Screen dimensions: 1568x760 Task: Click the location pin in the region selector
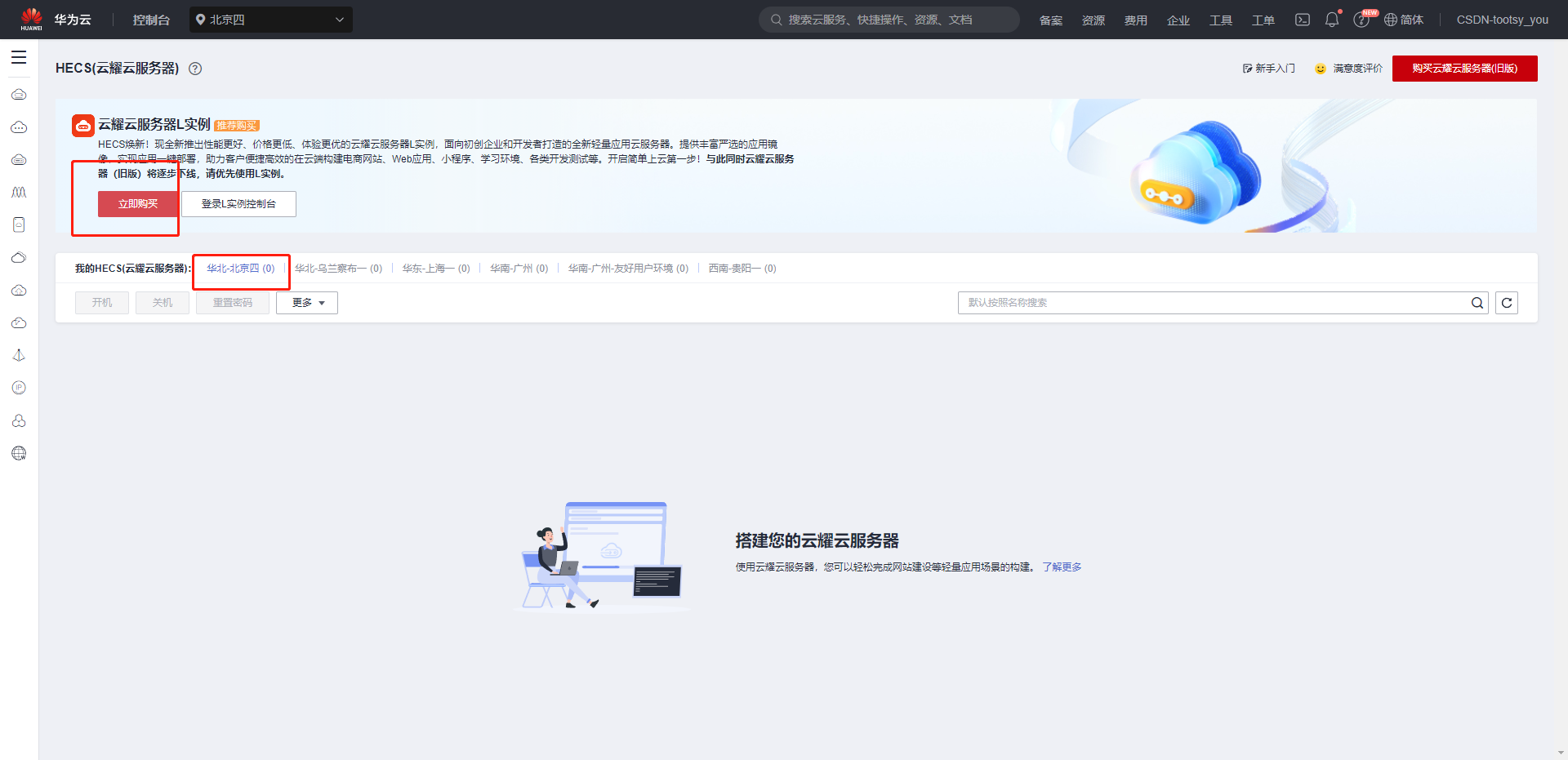(200, 20)
